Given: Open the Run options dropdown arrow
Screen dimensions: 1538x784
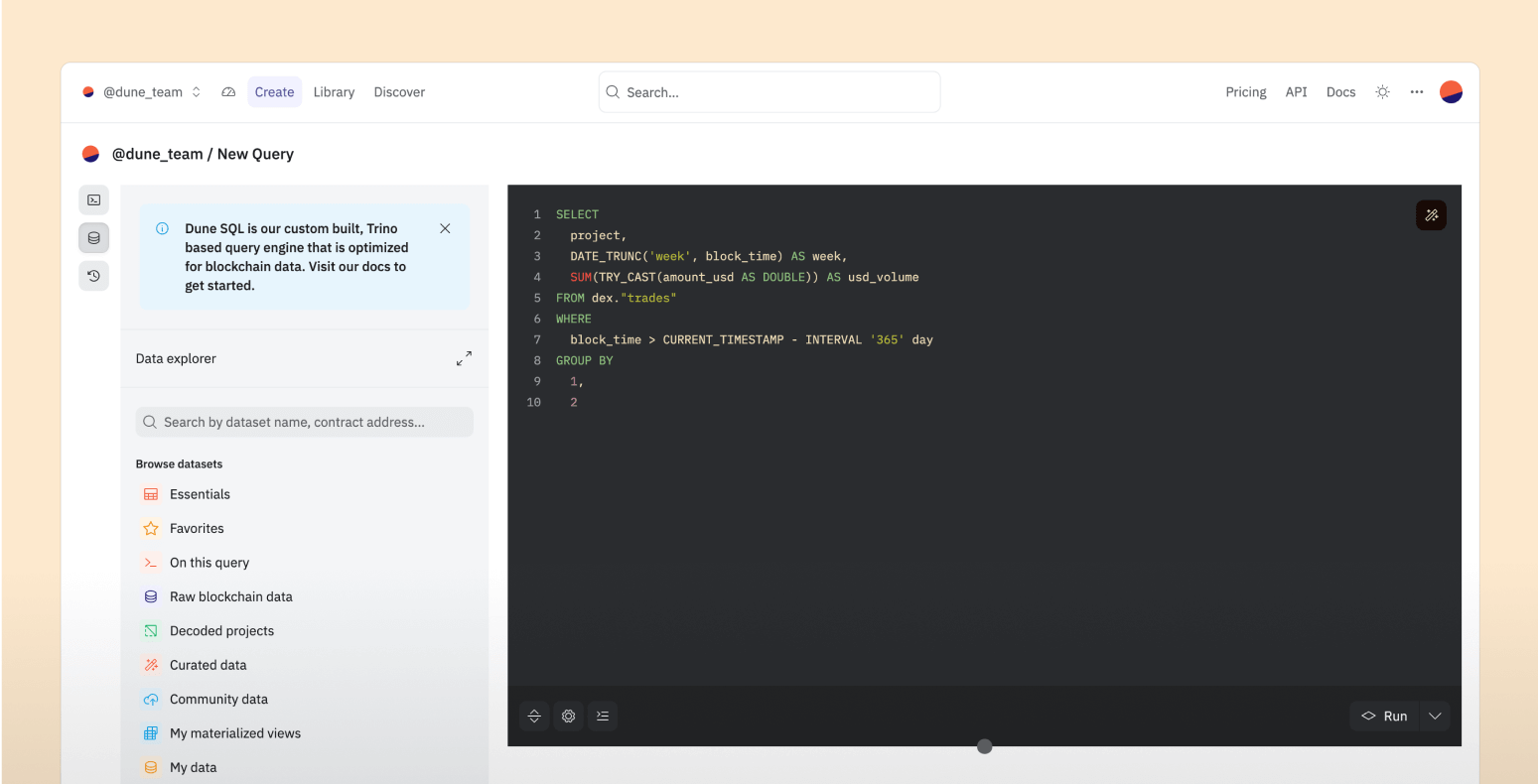Looking at the screenshot, I should (1435, 716).
